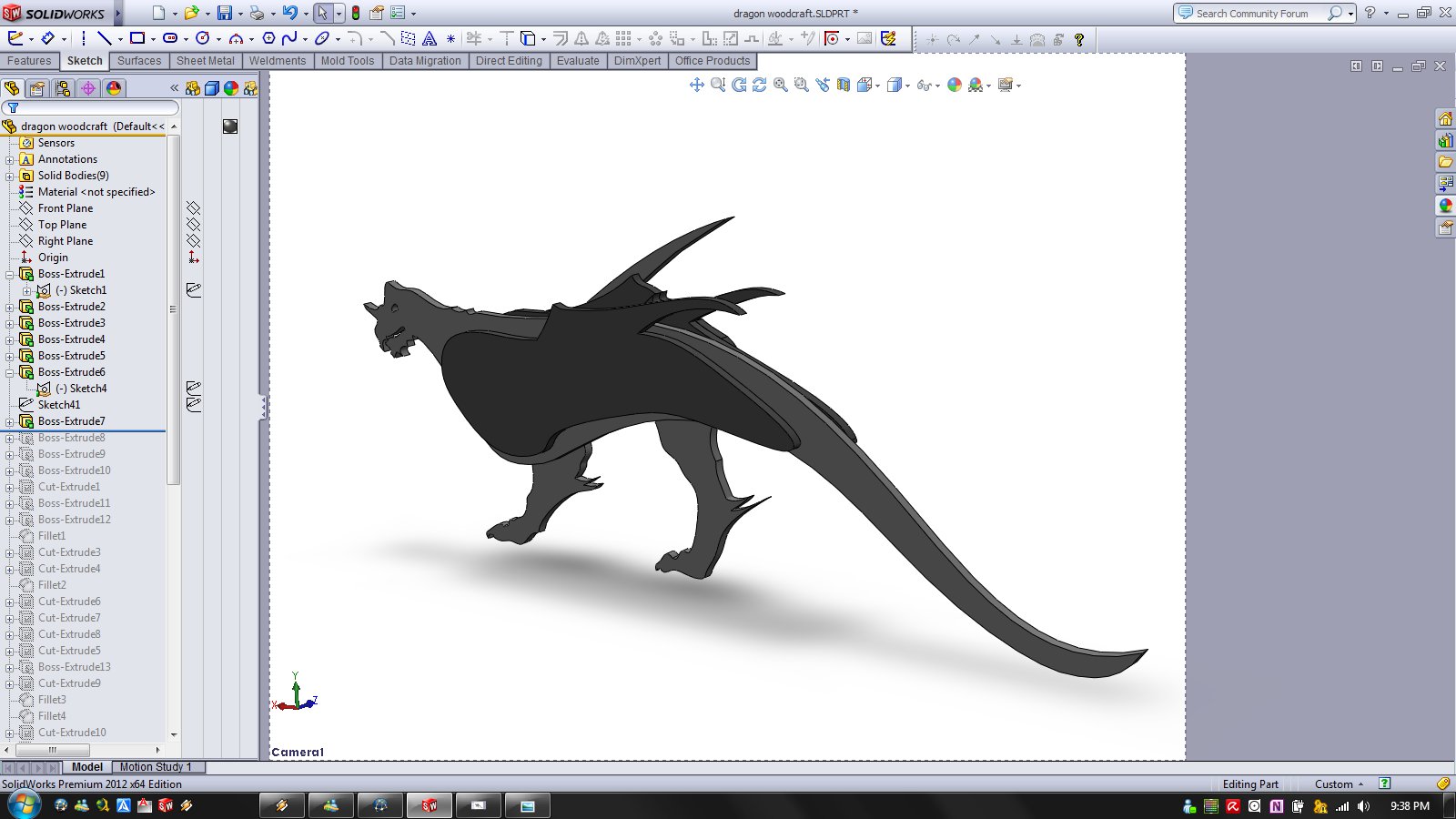Select the Spline sketch tool

pyautogui.click(x=289, y=38)
